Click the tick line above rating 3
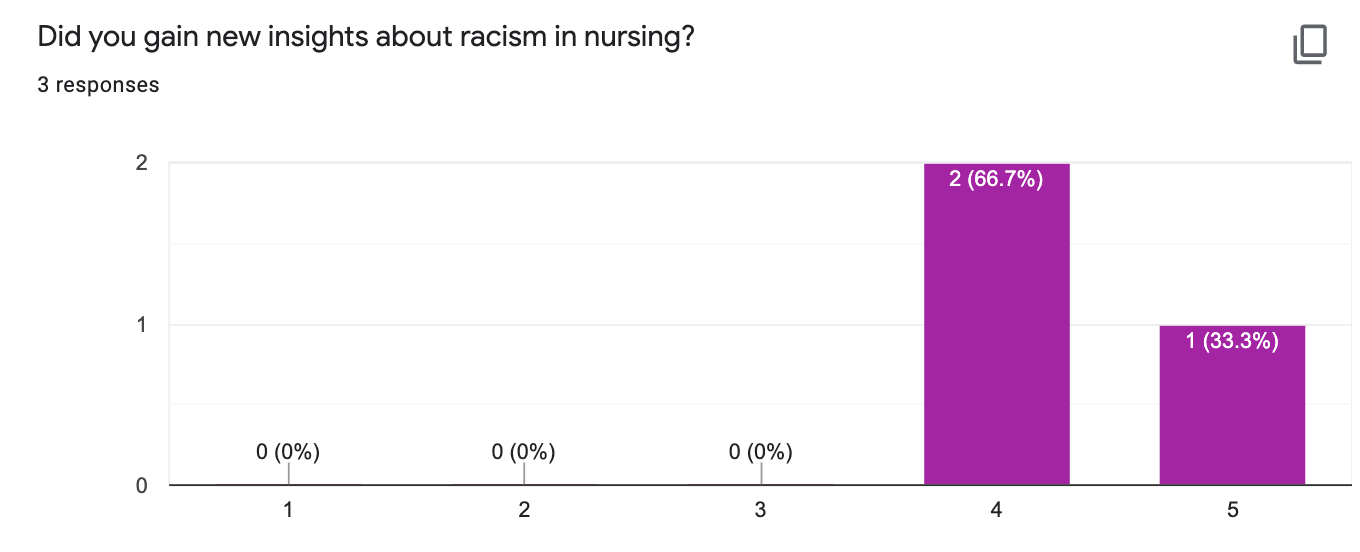Image resolution: width=1360 pixels, height=552 pixels. coord(760,474)
